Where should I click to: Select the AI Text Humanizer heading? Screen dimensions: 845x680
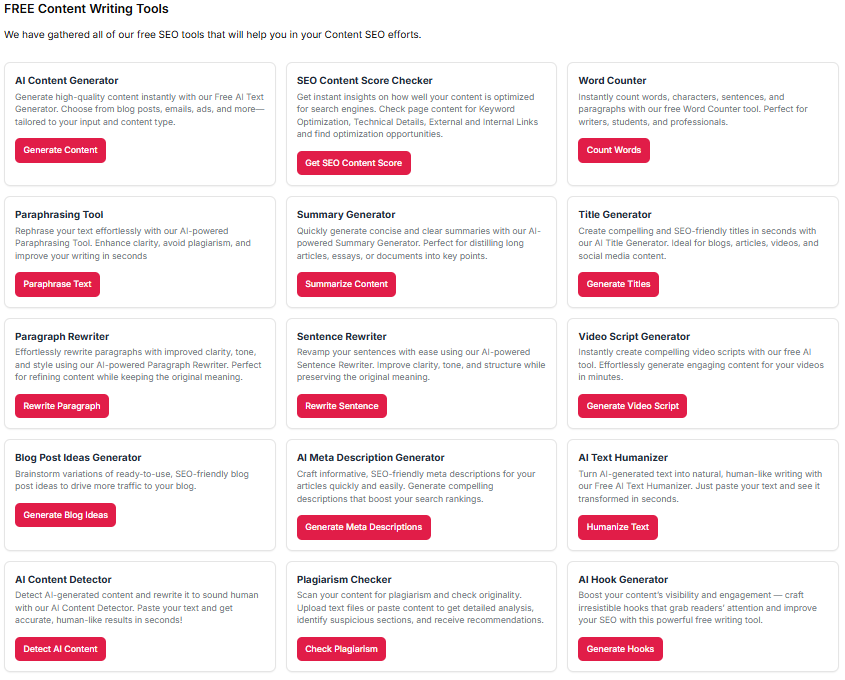623,458
